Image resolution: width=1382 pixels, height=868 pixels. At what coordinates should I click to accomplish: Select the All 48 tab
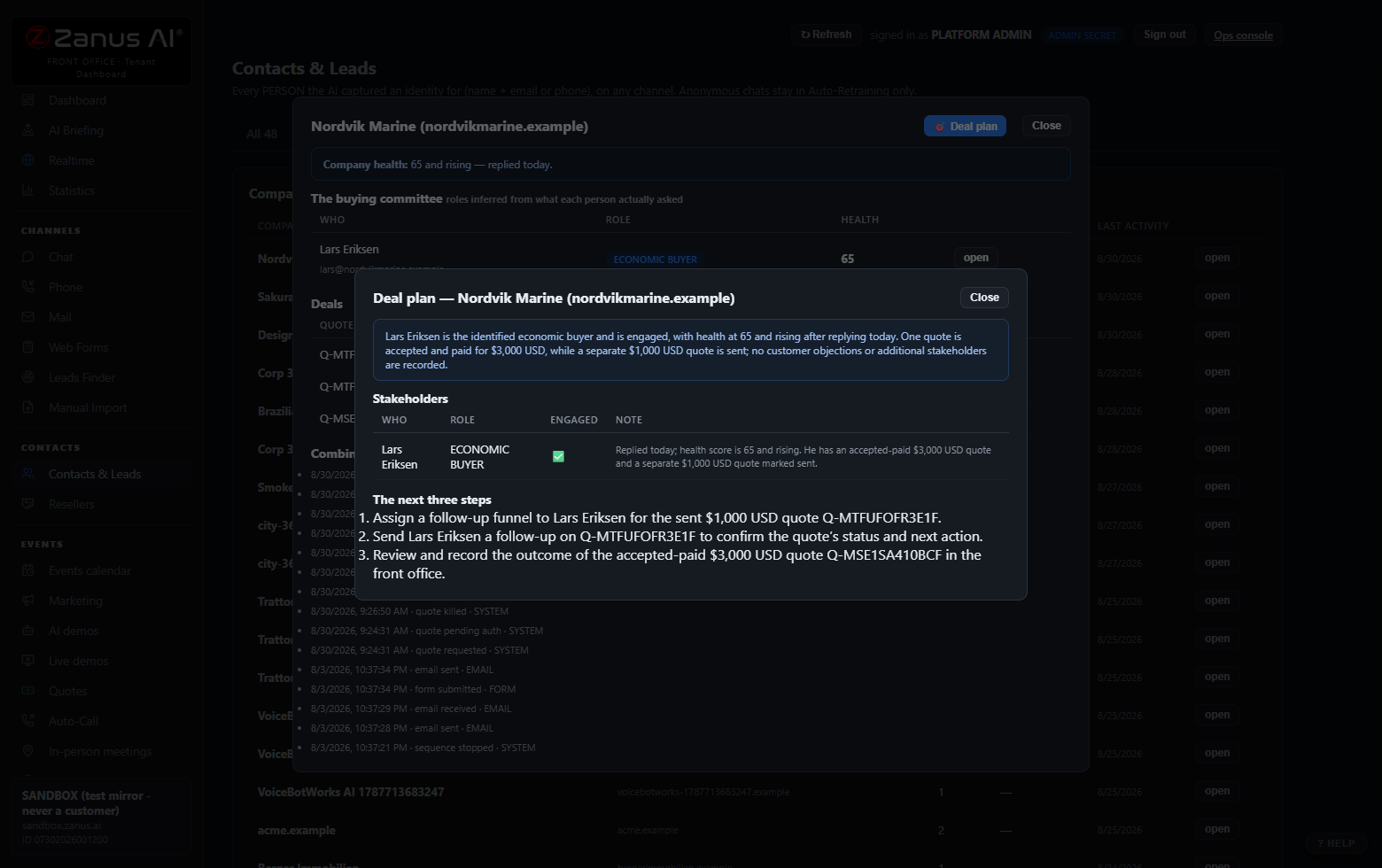[x=262, y=134]
